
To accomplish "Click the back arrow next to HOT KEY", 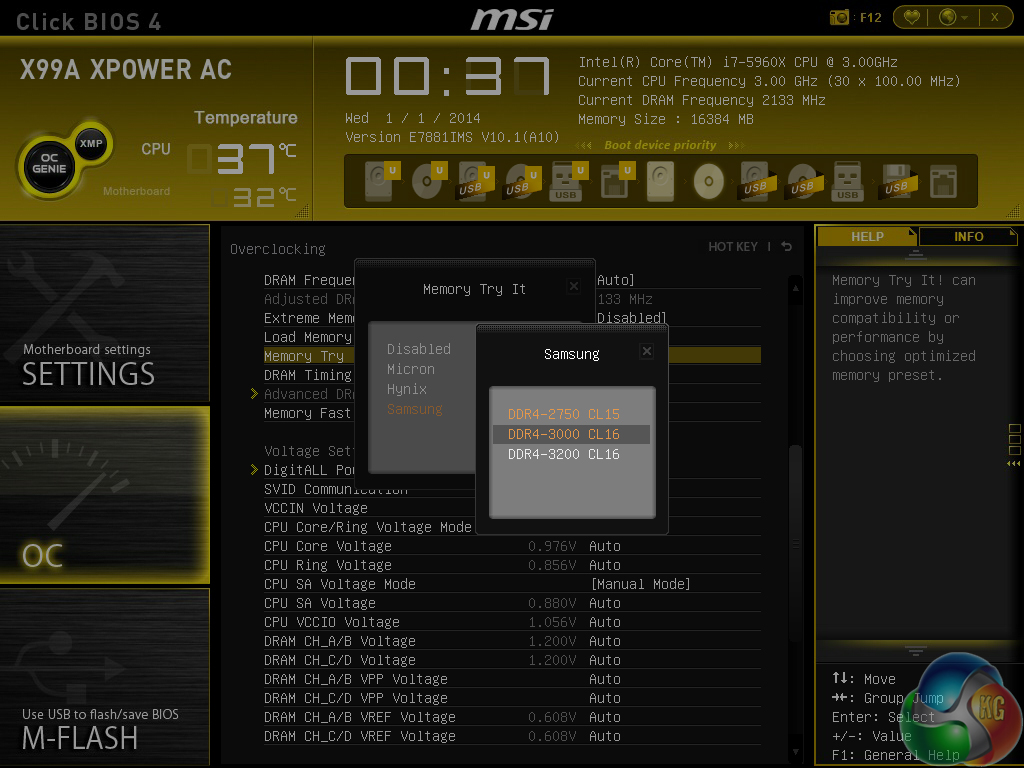I will tap(787, 246).
